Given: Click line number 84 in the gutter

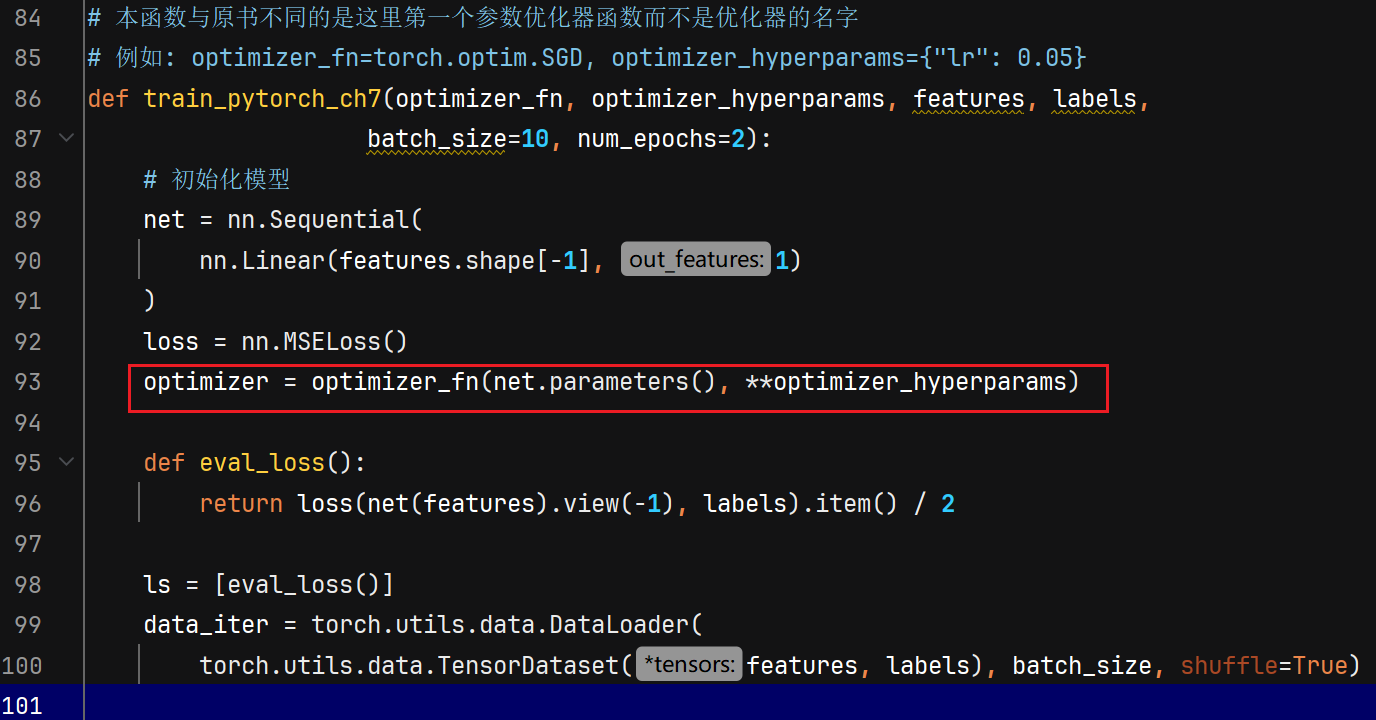Looking at the screenshot, I should 28,17.
